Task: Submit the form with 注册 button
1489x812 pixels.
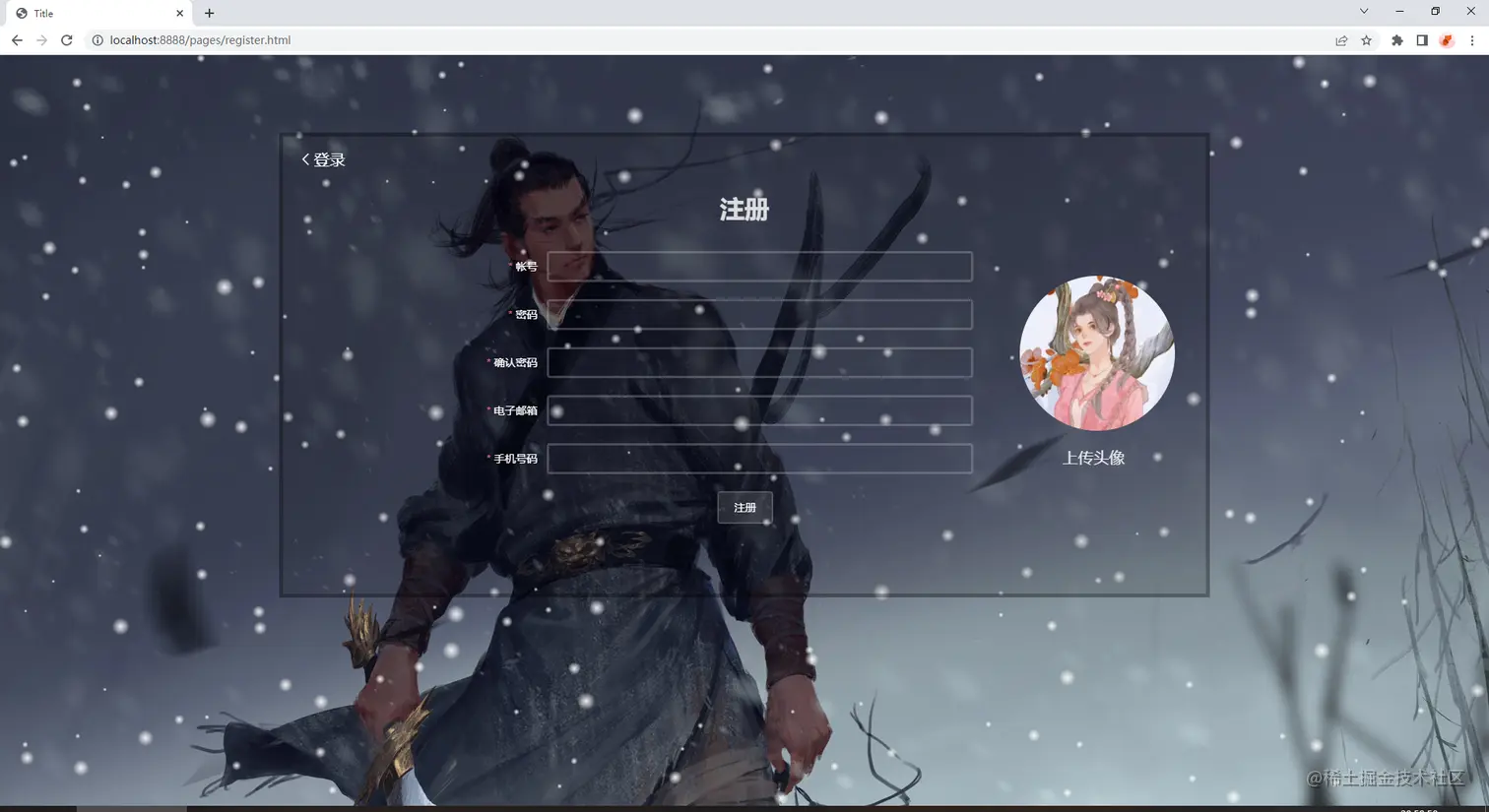Action: [744, 508]
